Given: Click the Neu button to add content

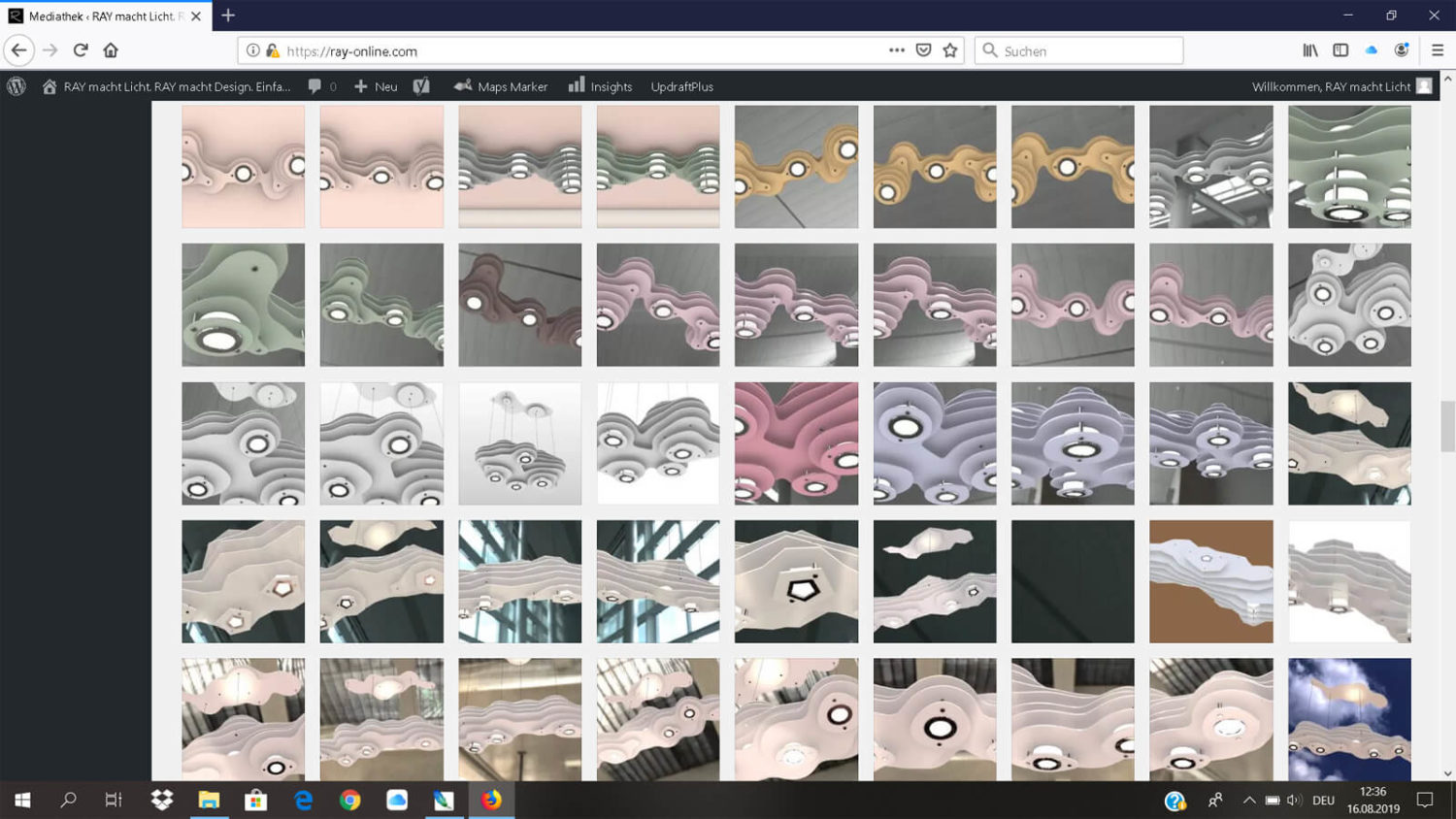Looking at the screenshot, I should 376,86.
